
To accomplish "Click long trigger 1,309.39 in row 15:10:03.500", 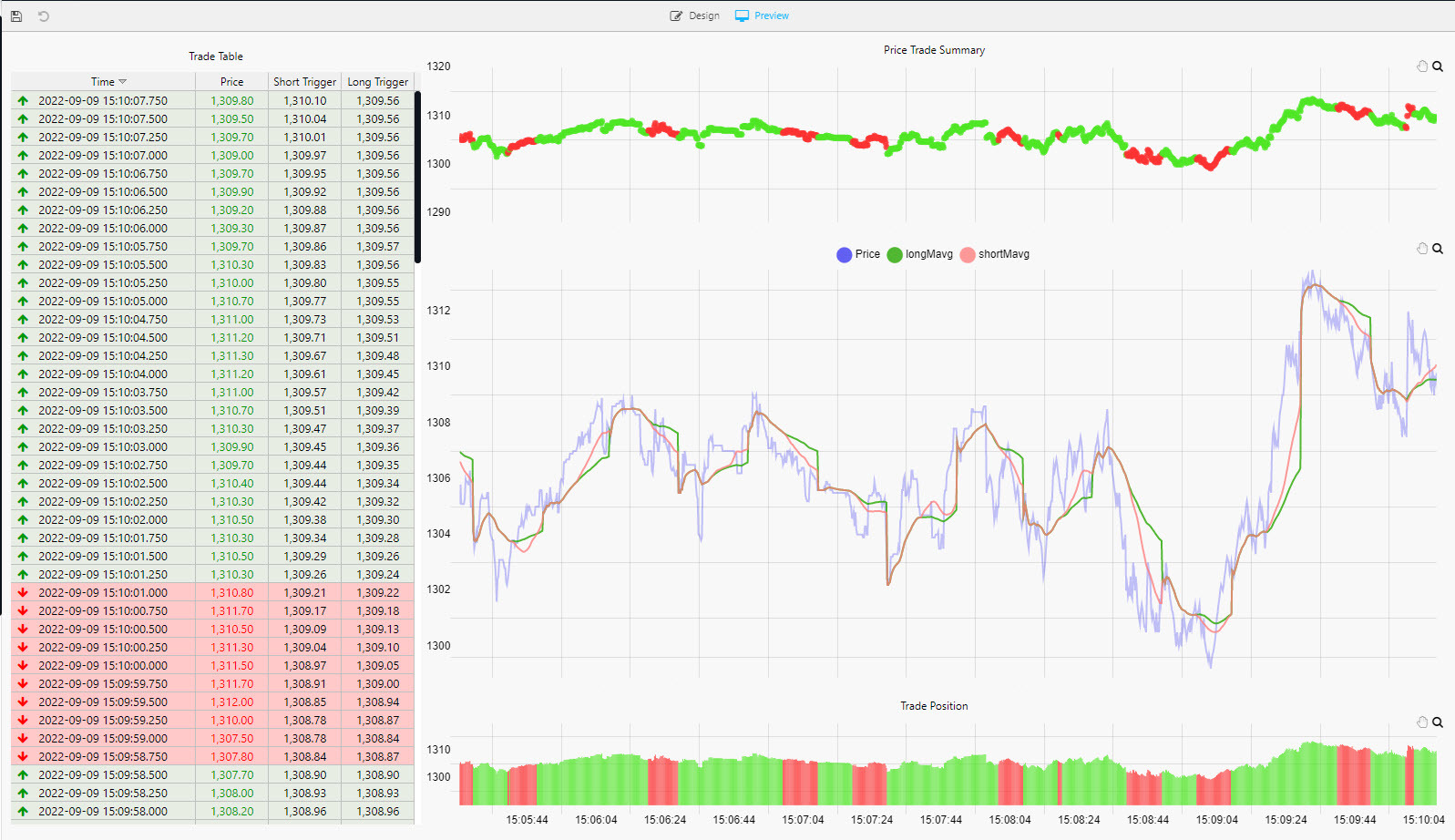I will [378, 411].
